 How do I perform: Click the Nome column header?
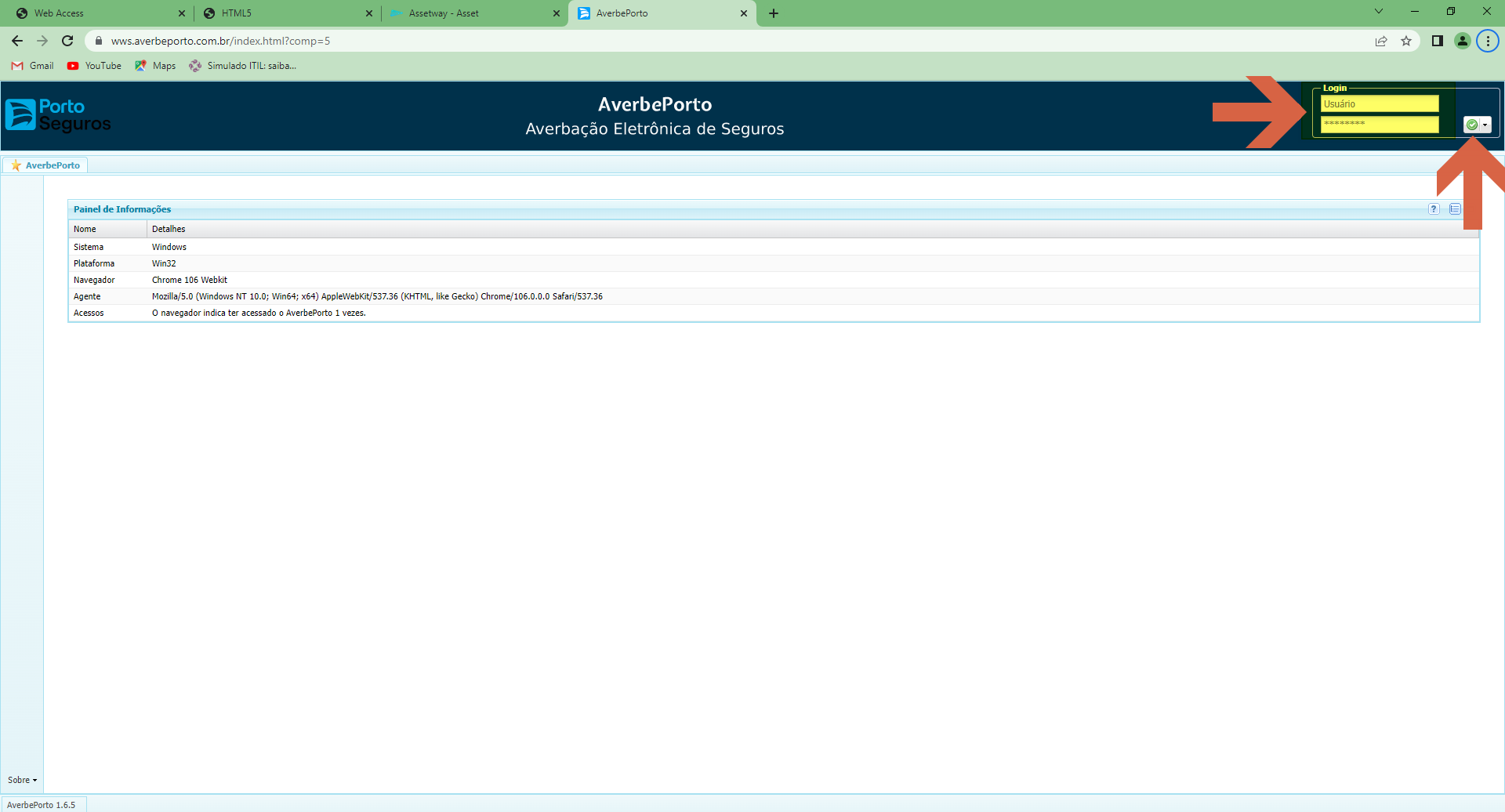[x=107, y=229]
